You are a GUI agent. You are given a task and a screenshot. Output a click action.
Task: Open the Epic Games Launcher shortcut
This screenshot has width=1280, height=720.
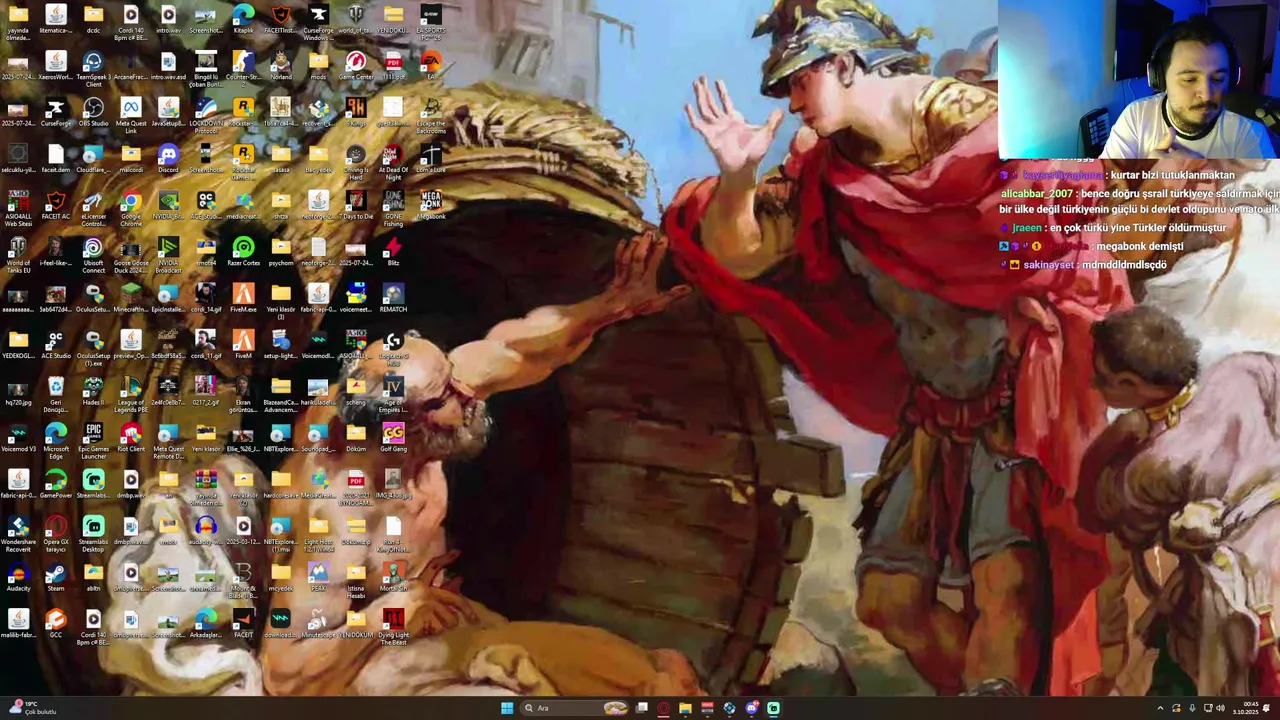[93, 442]
